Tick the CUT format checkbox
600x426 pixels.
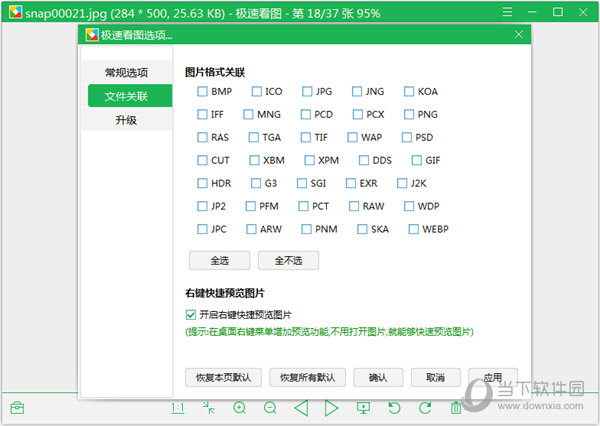[x=202, y=160]
